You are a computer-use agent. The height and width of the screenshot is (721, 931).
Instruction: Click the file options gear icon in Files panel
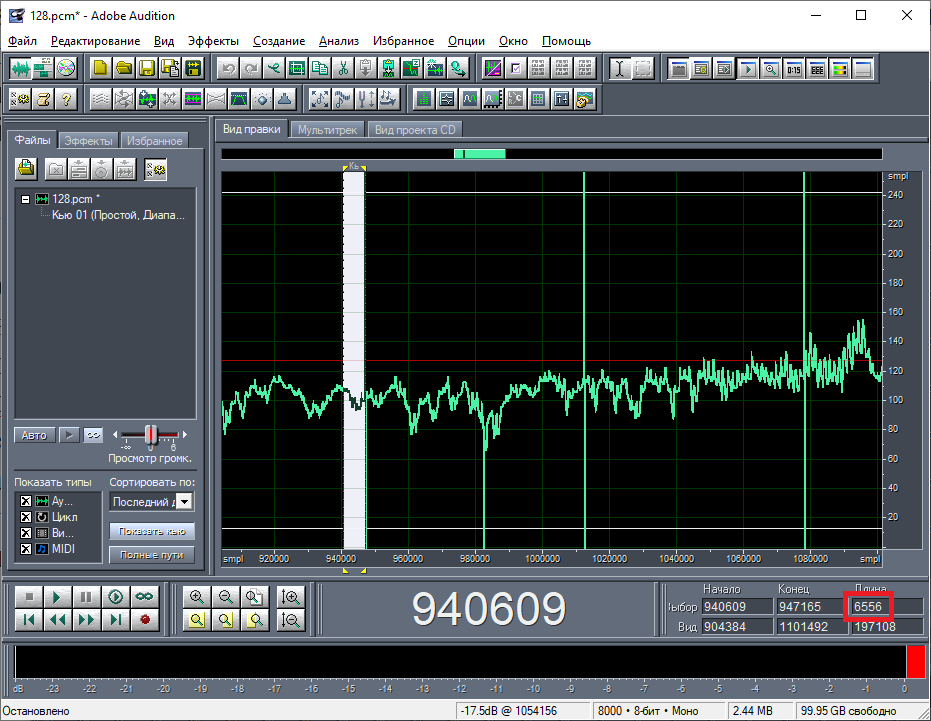tap(156, 170)
